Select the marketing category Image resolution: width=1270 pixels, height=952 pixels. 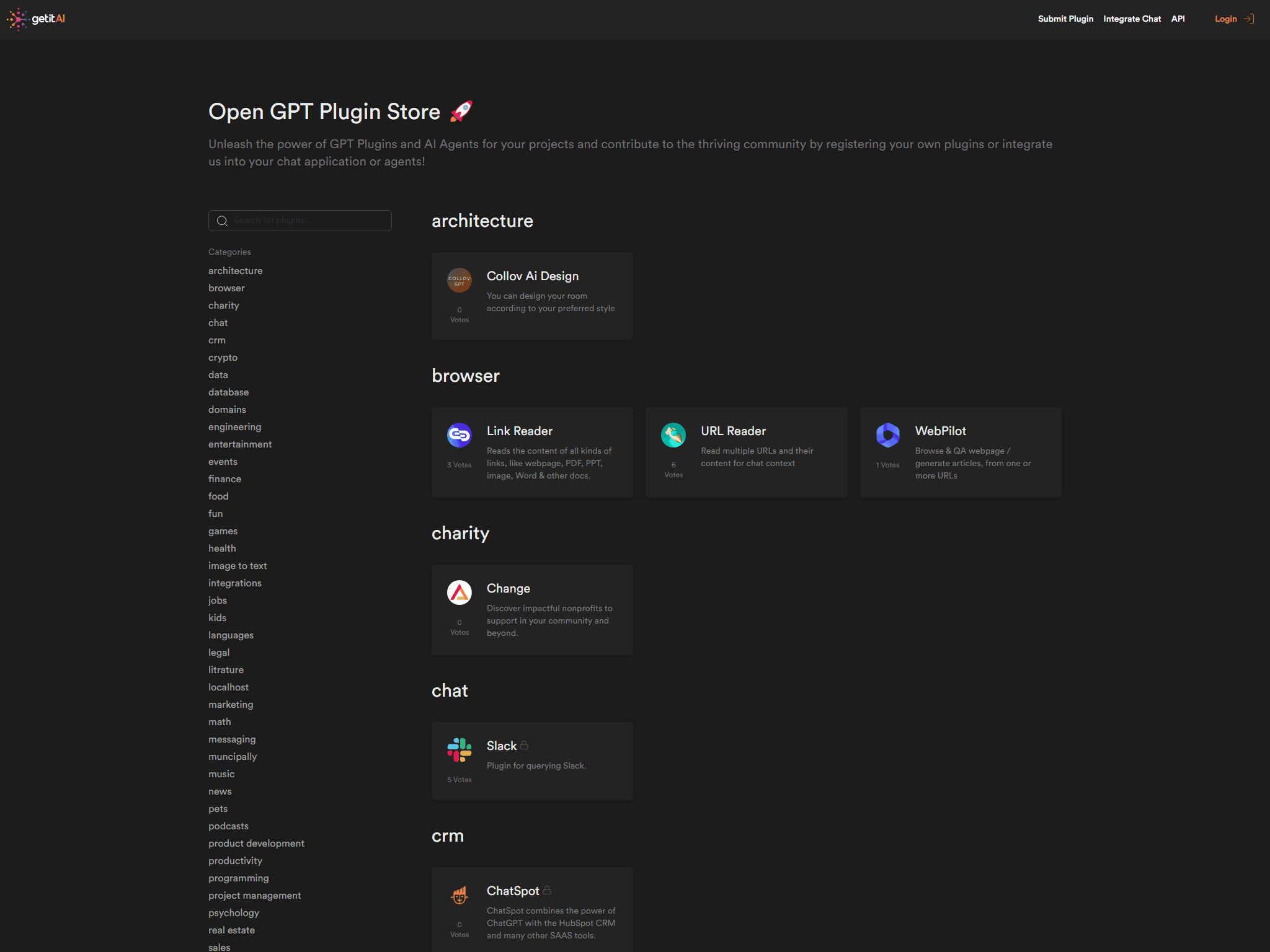tap(231, 705)
